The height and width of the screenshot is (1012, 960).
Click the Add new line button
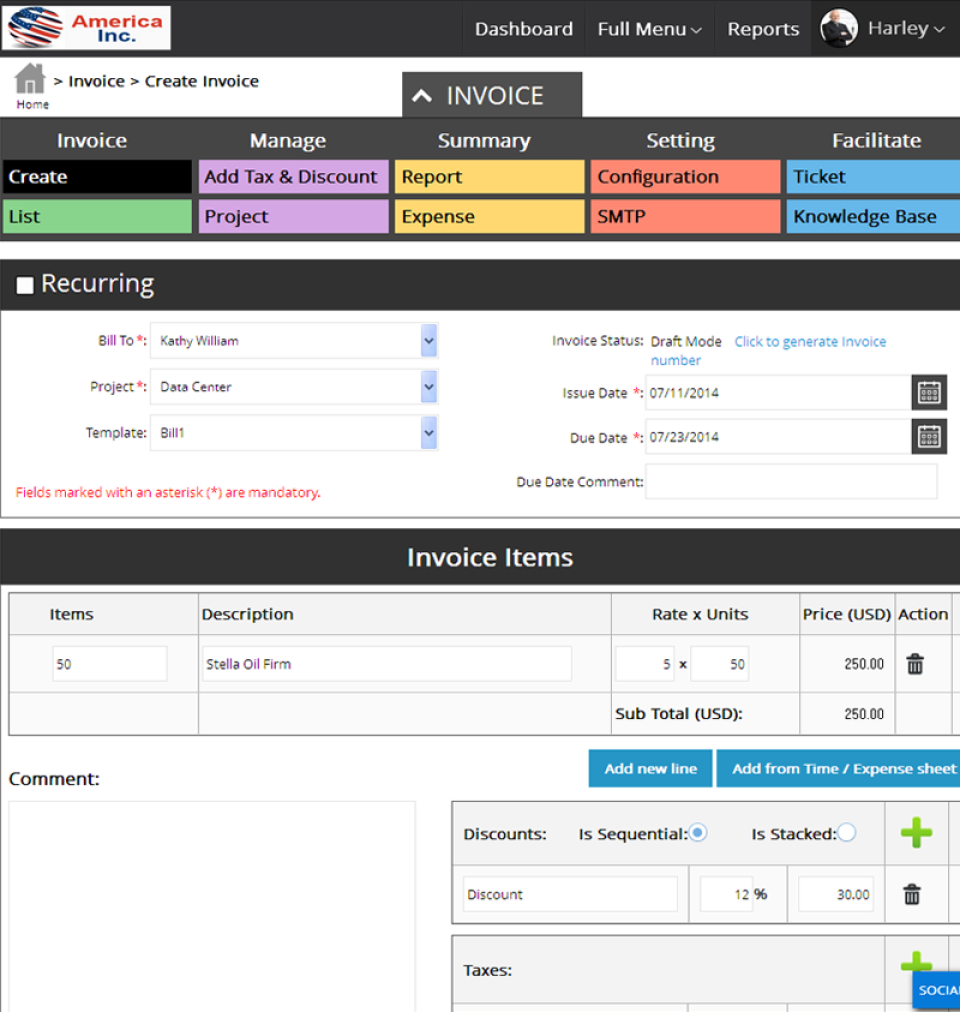pos(650,769)
